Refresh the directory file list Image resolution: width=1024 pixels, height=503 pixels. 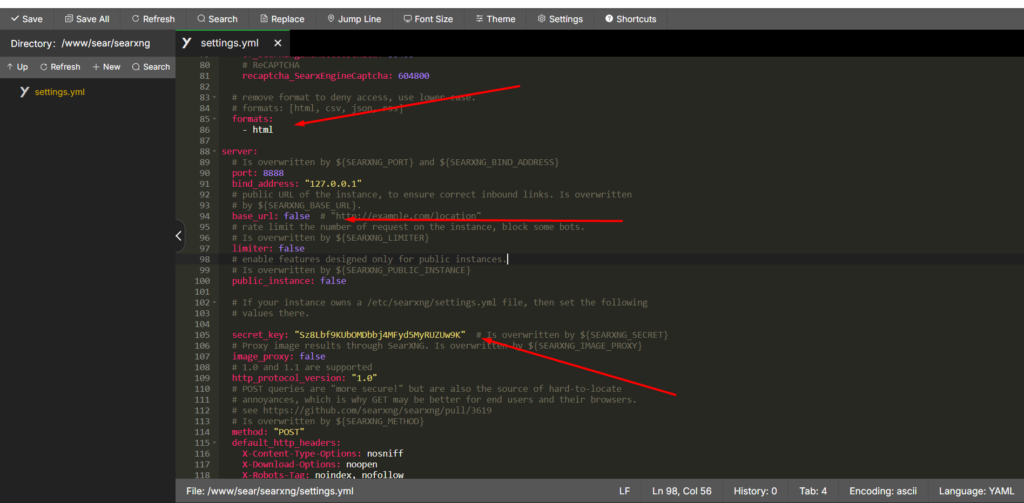click(x=60, y=67)
